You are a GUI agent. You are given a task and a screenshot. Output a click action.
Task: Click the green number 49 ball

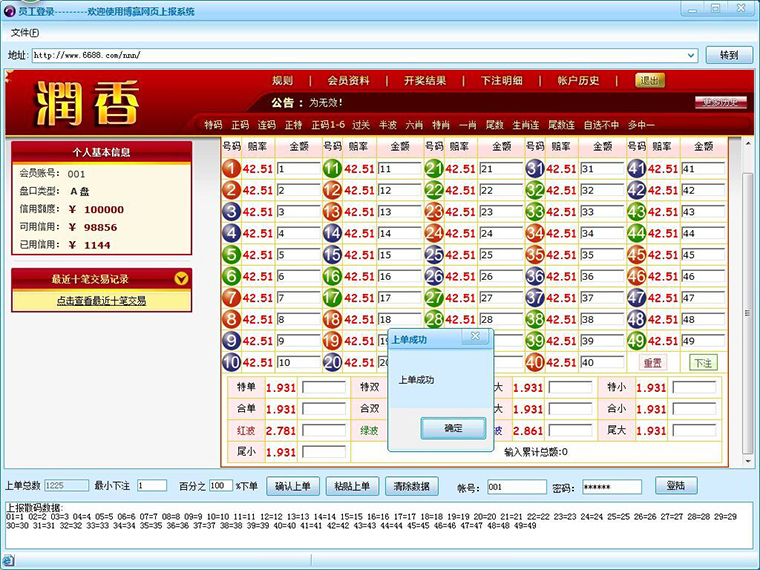pyautogui.click(x=636, y=341)
